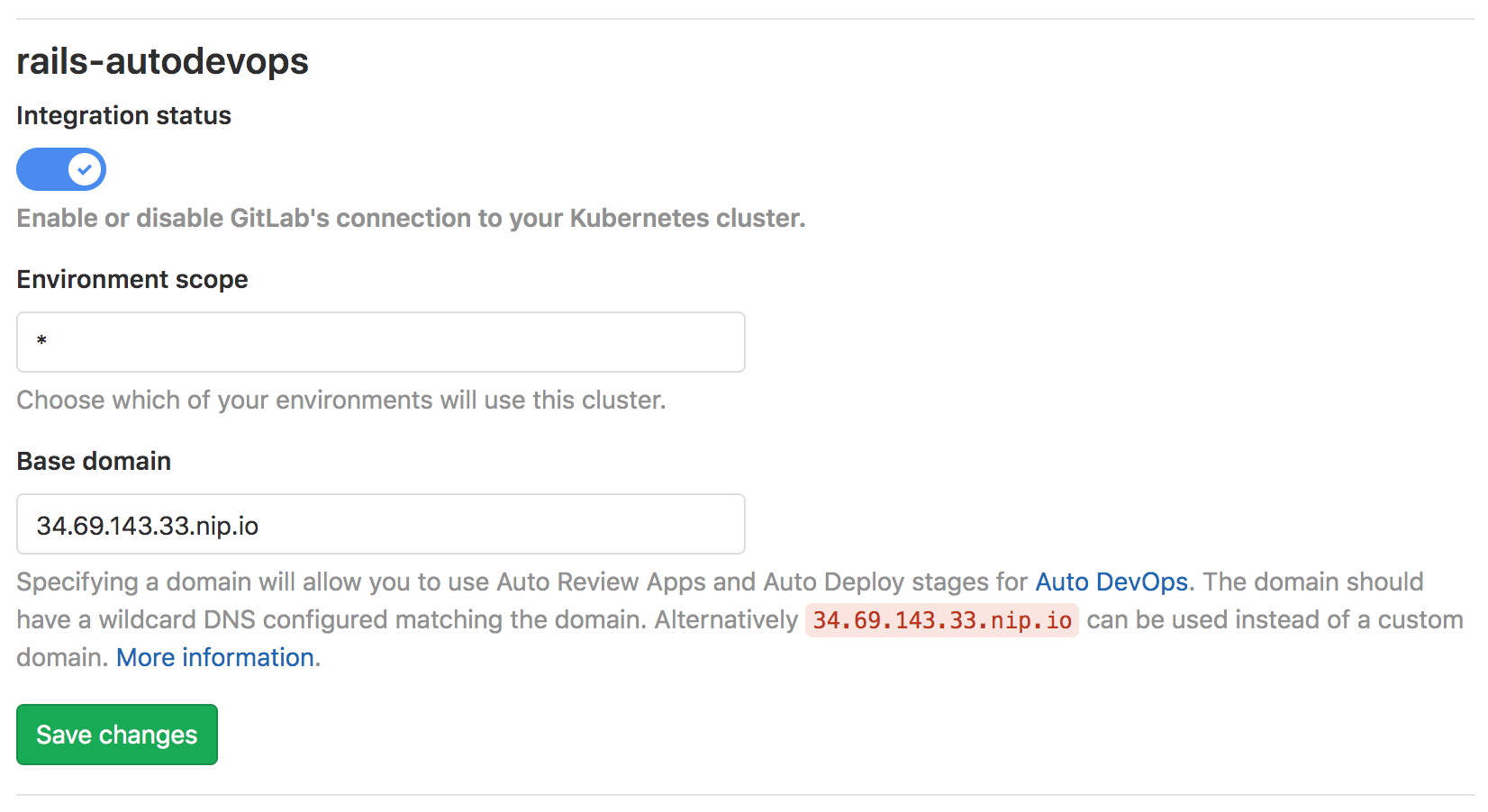Click the Base domain heading
Screen dimensions: 1488x812
(93, 461)
